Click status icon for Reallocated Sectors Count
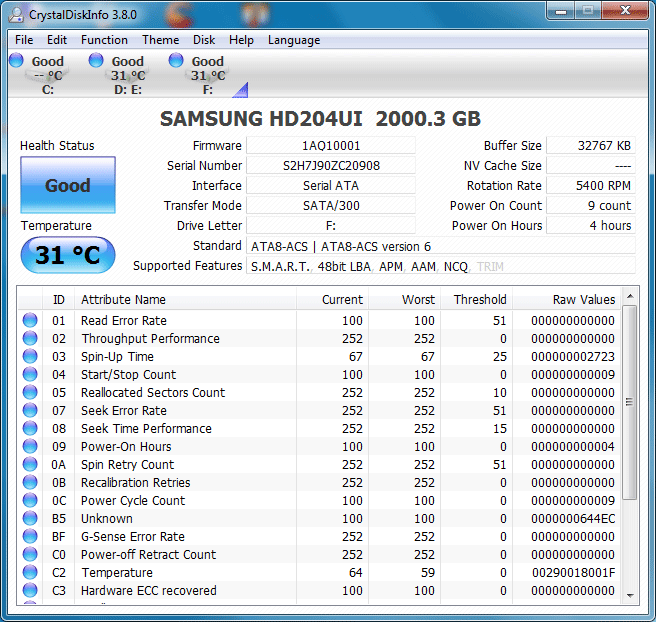 pyautogui.click(x=30, y=392)
